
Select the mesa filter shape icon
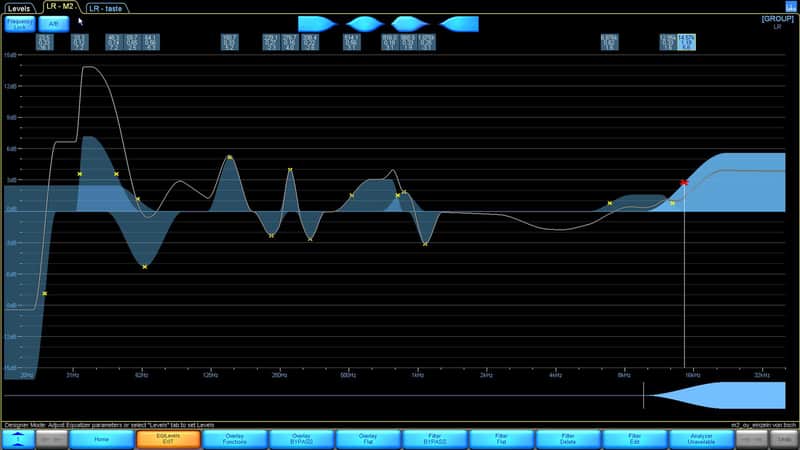click(x=410, y=24)
